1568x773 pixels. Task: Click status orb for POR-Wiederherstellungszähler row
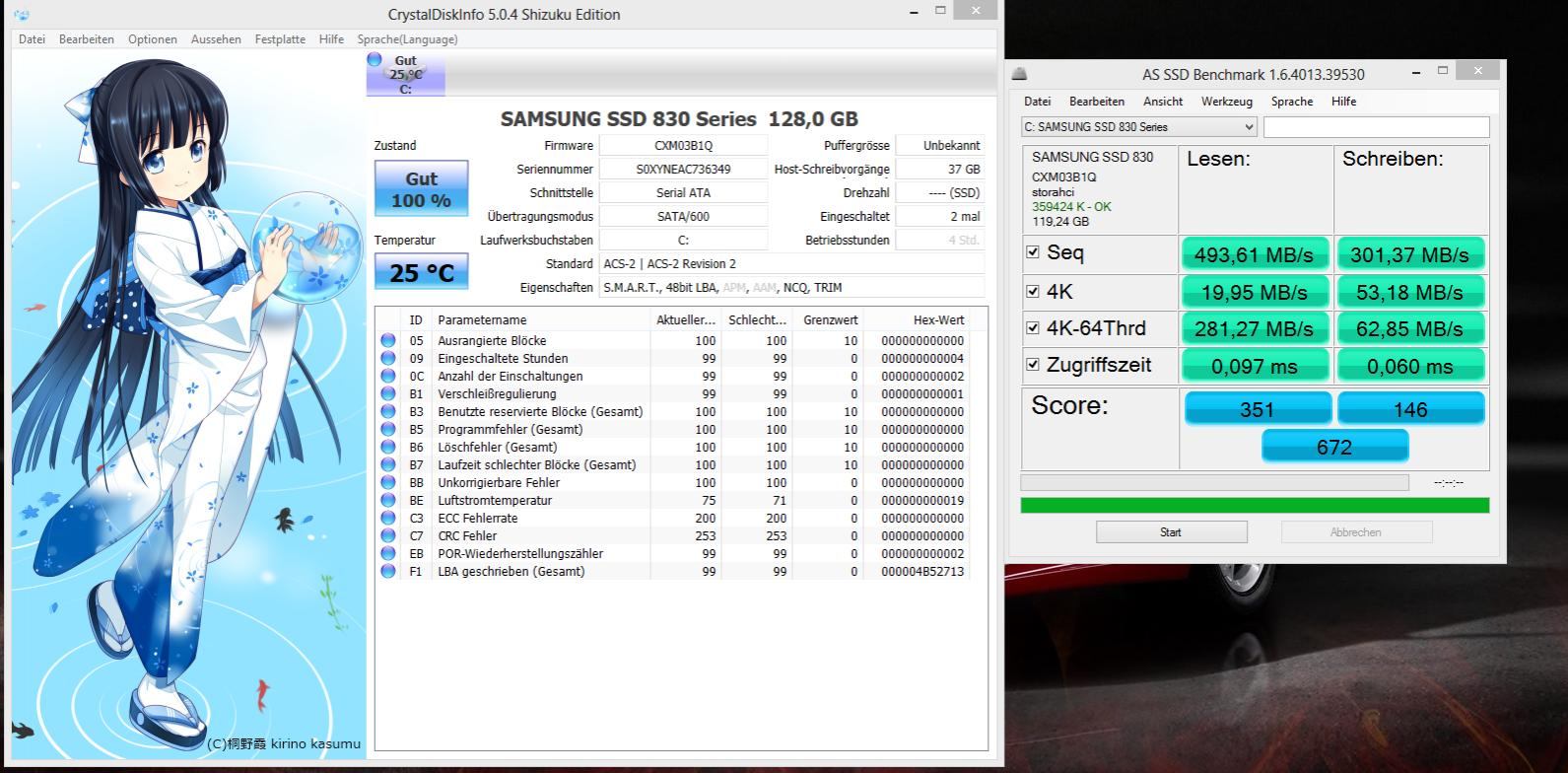coord(388,553)
